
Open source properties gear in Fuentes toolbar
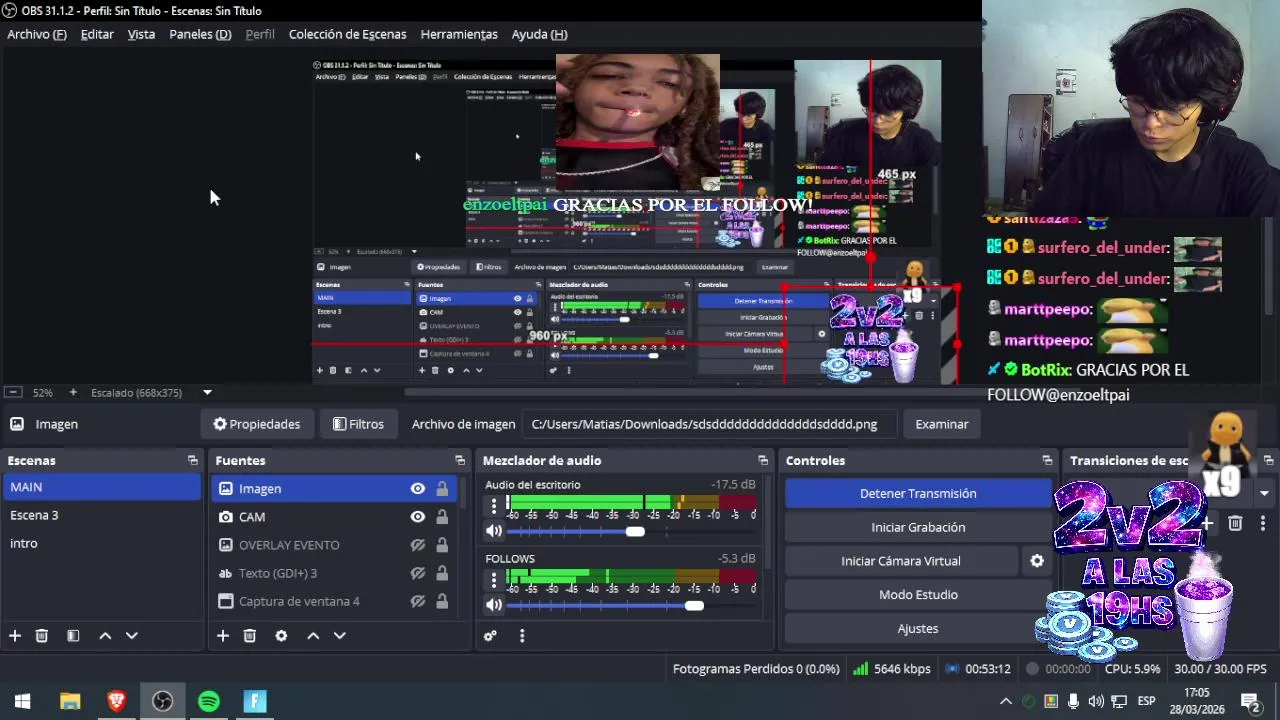[x=281, y=636]
